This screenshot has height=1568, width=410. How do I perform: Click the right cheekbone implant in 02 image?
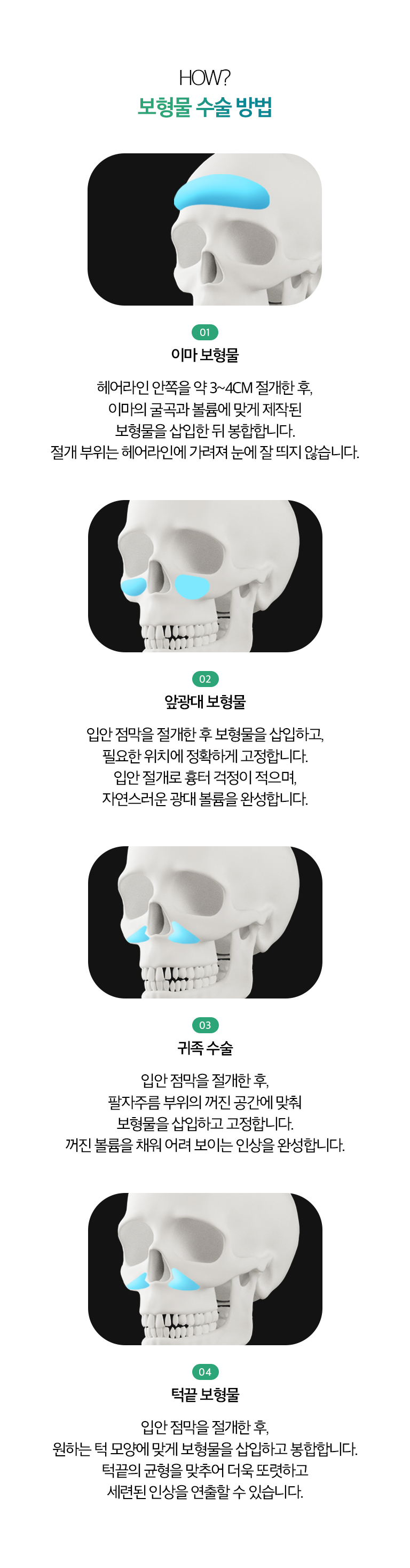tap(192, 586)
